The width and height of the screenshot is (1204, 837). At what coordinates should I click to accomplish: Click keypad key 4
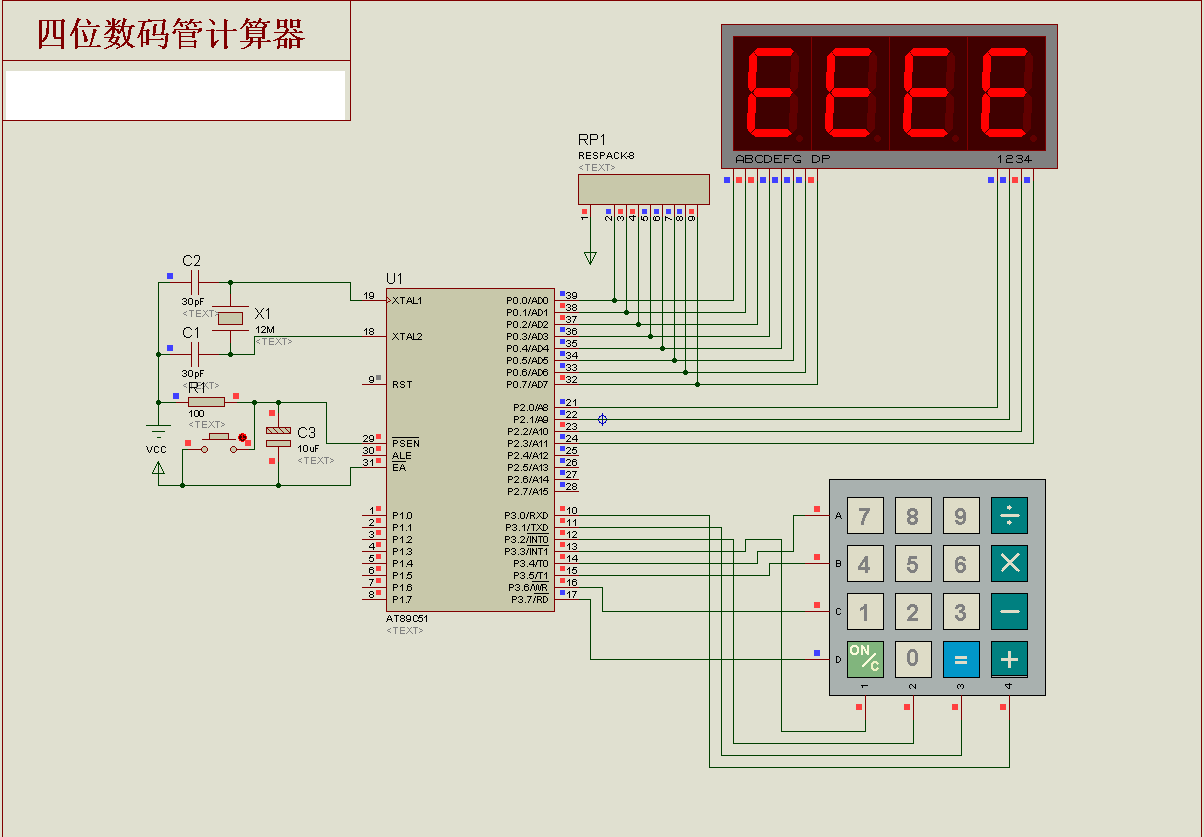pyautogui.click(x=865, y=564)
